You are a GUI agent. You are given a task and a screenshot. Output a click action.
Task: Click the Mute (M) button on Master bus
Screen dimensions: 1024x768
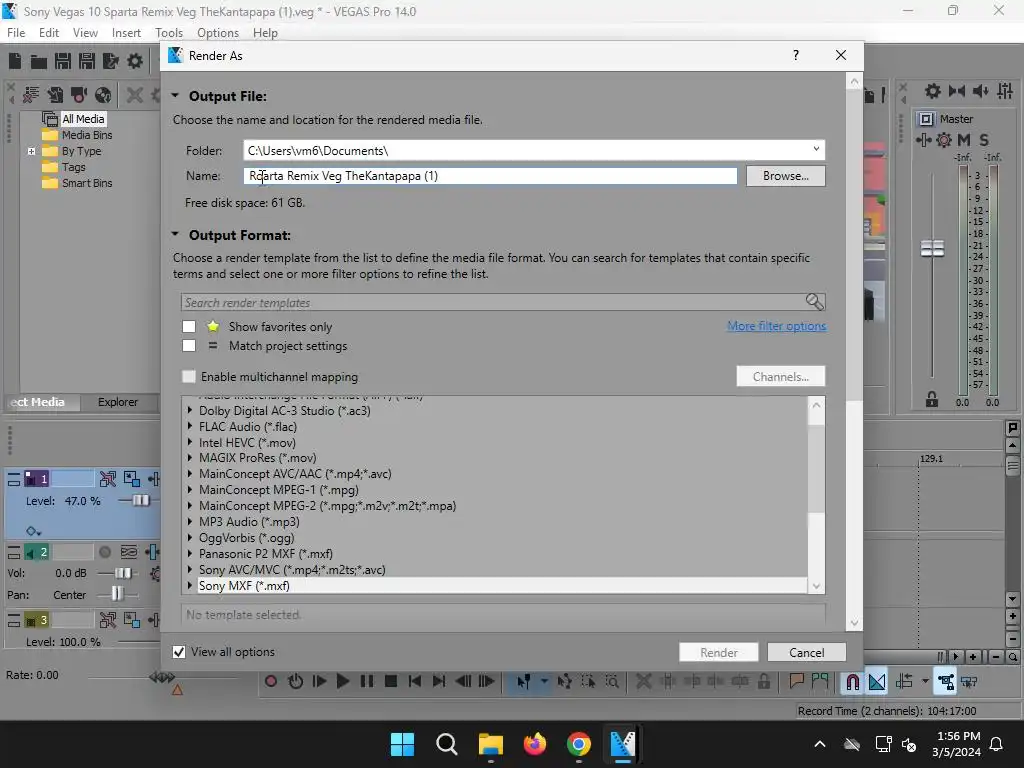click(x=964, y=140)
